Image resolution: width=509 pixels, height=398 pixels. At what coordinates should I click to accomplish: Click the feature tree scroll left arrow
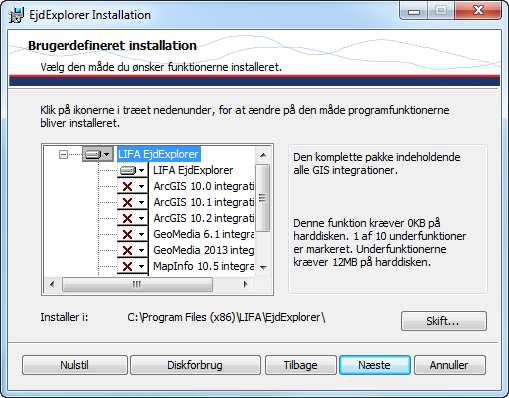(52, 284)
